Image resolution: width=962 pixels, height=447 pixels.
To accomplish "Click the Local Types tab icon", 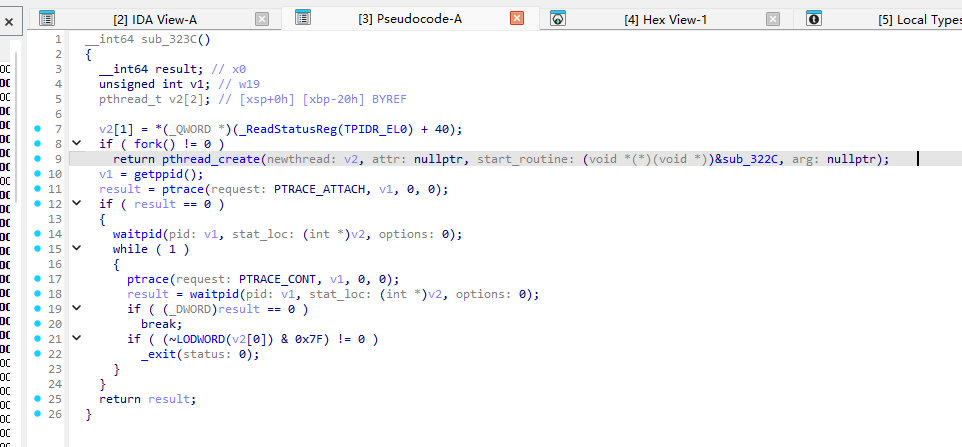I will (814, 18).
